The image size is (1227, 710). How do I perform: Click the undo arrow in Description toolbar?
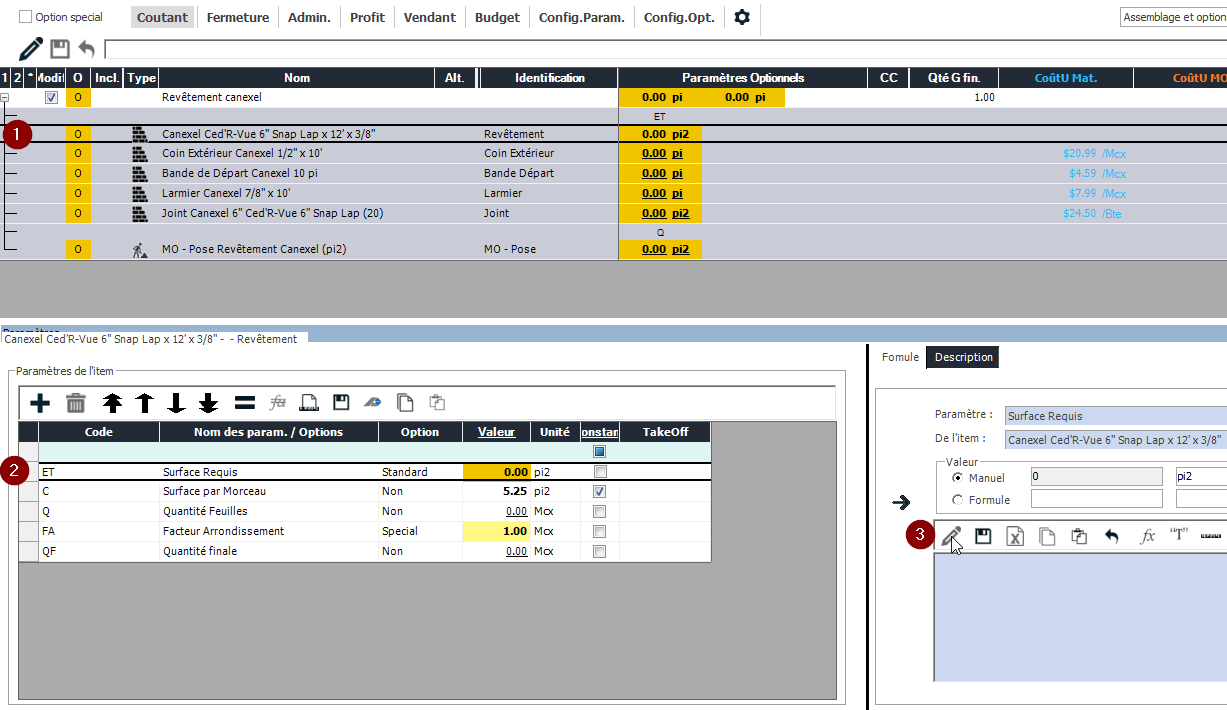[x=1111, y=536]
